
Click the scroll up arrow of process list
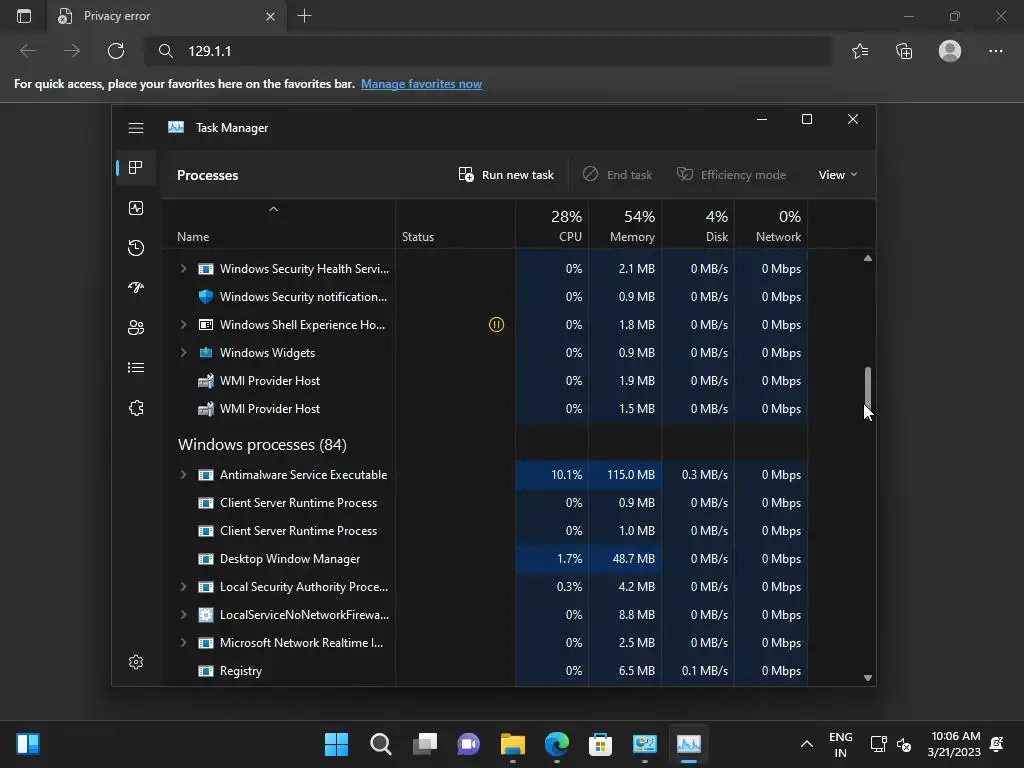point(868,258)
